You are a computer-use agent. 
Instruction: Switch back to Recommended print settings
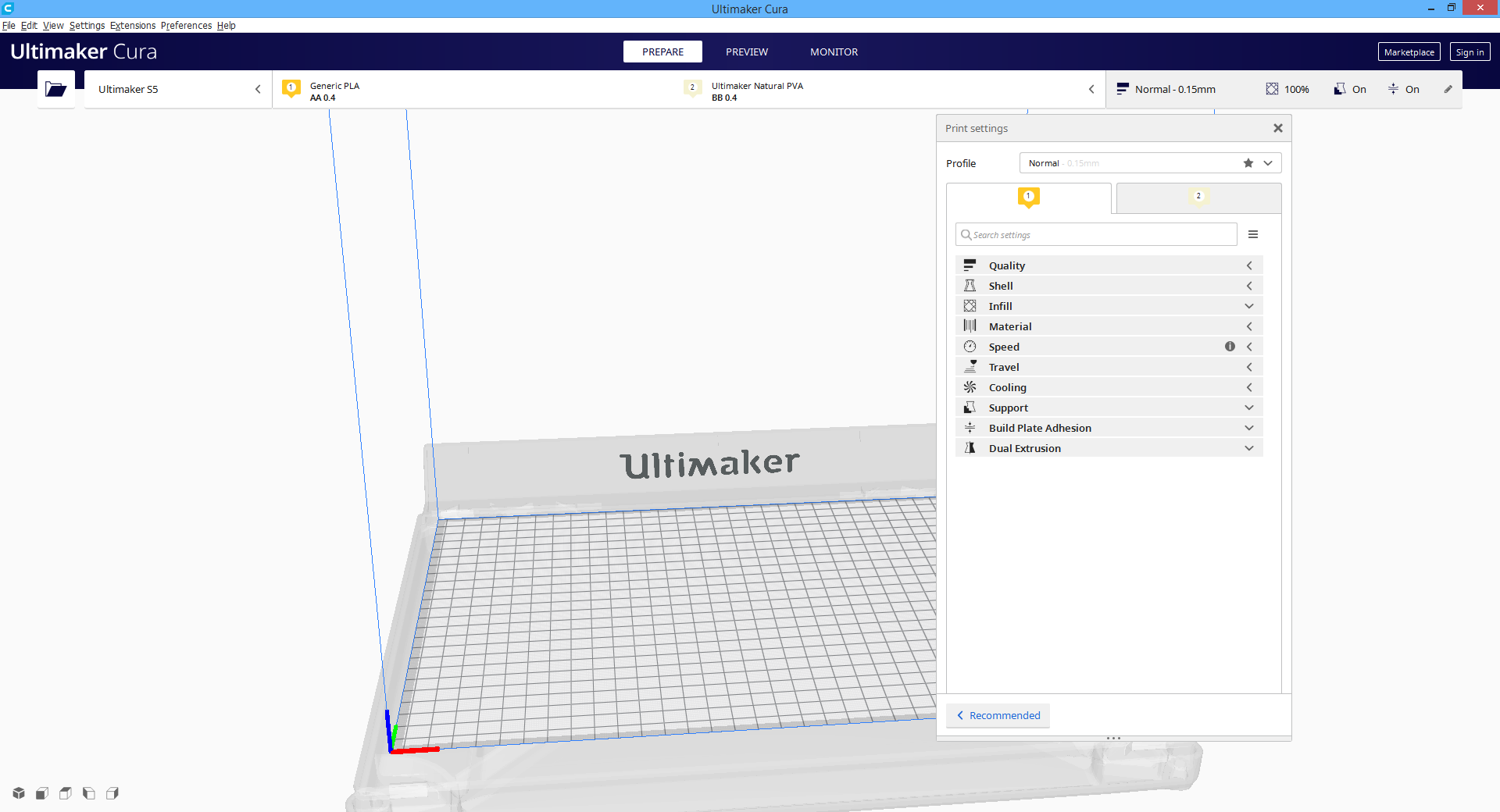[998, 715]
